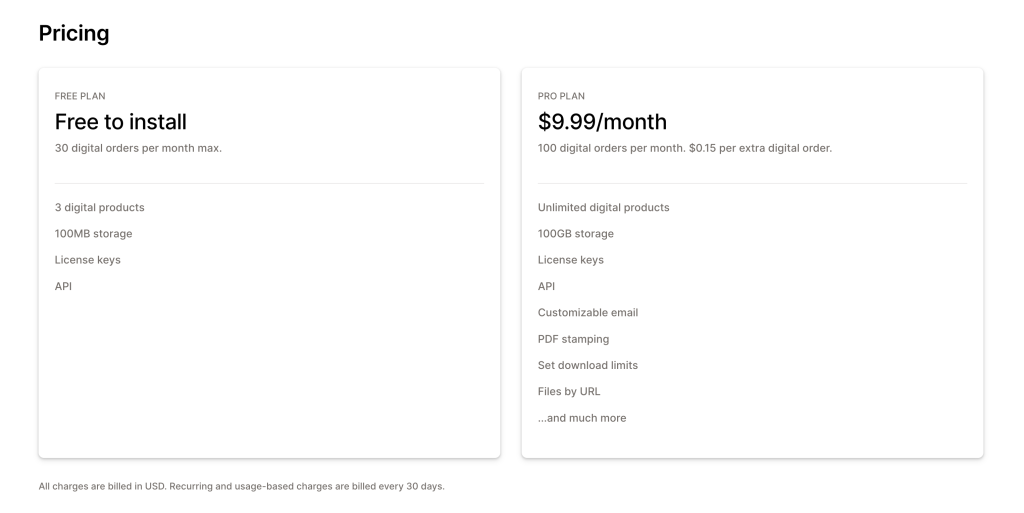Click the 100GB storage feature

pos(575,234)
